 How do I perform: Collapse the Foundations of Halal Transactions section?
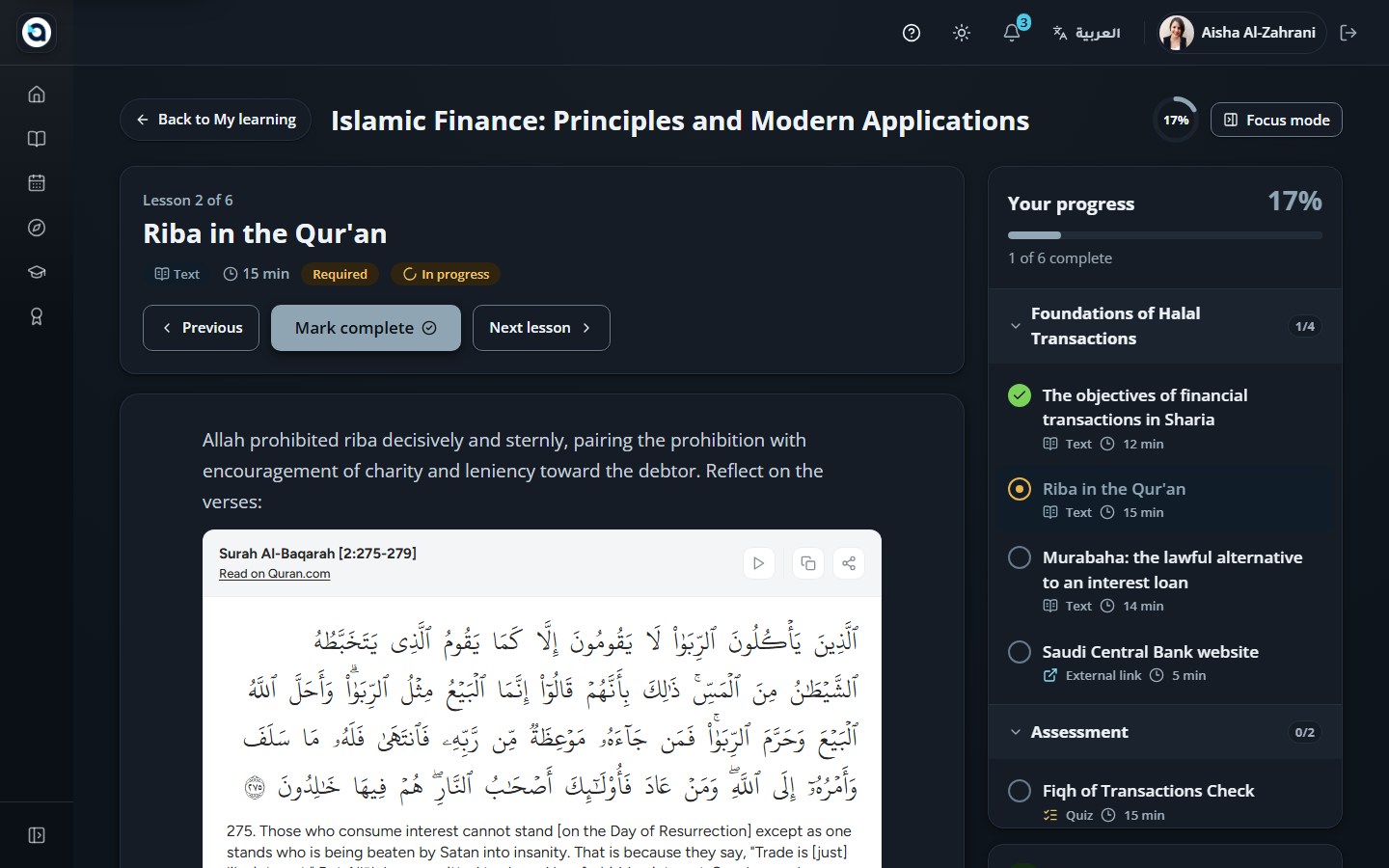(x=1165, y=326)
